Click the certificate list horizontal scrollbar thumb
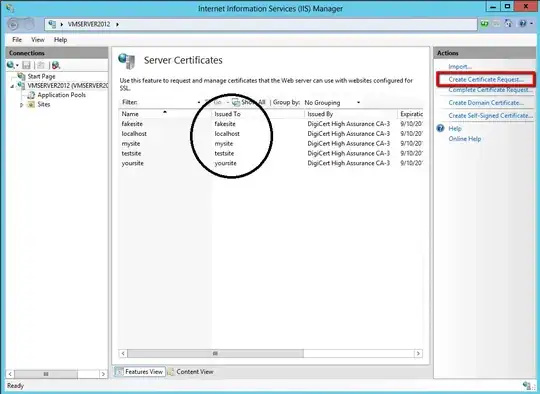540x394 pixels. click(x=215, y=353)
